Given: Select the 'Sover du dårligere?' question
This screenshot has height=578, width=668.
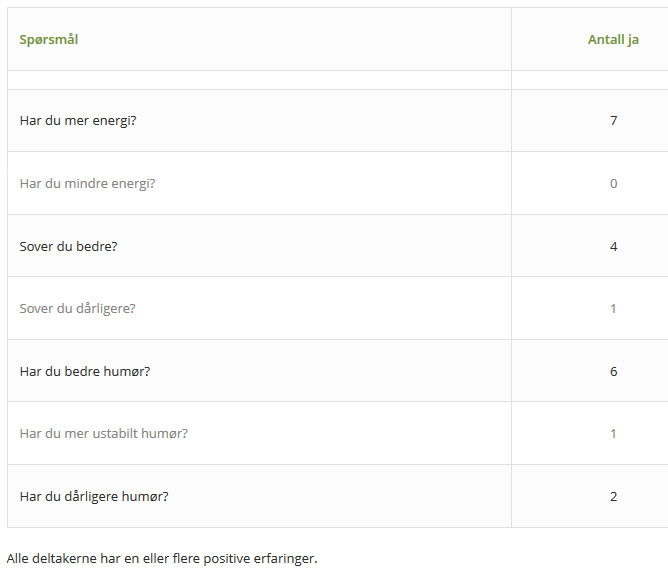Looking at the screenshot, I should coord(78,308).
